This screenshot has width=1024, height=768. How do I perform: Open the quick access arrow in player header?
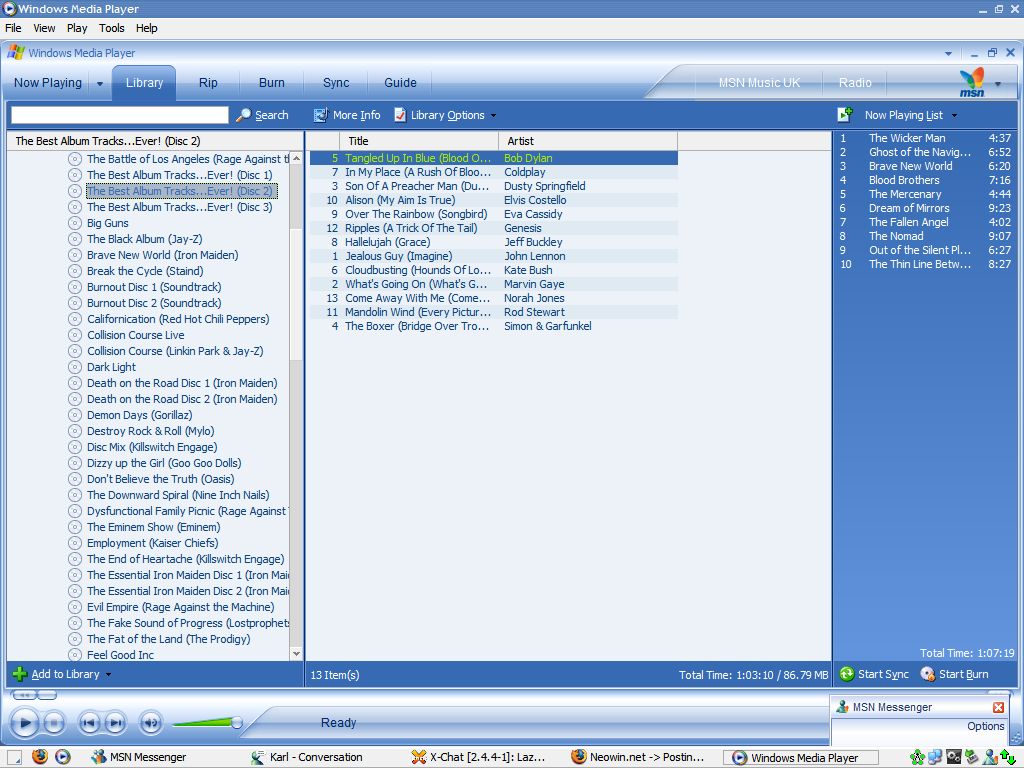pyautogui.click(x=948, y=54)
